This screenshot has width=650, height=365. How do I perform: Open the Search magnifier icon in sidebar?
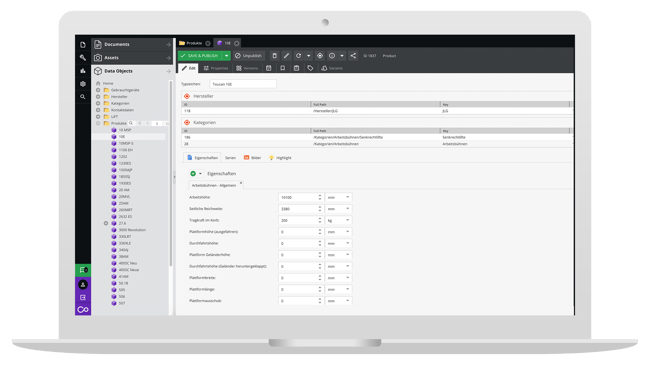click(83, 97)
